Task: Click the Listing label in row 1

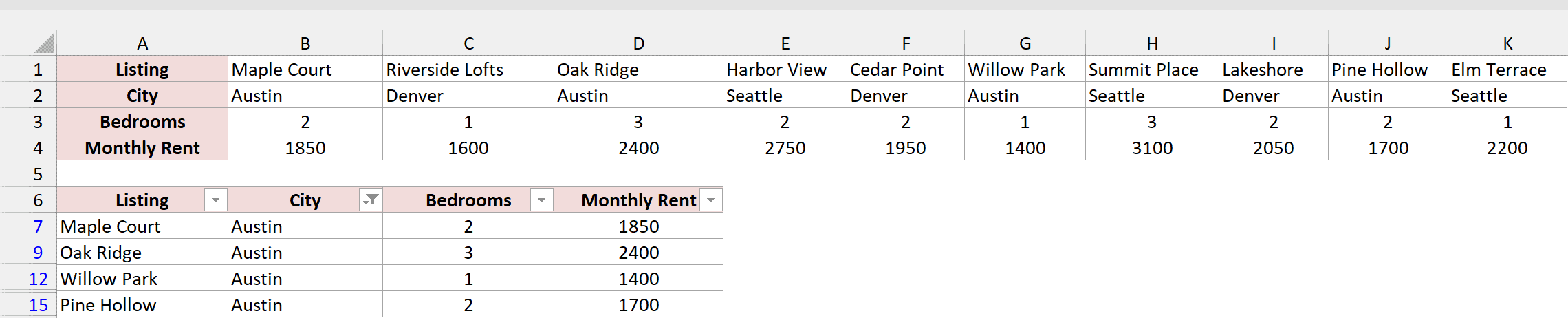Action: tap(142, 69)
